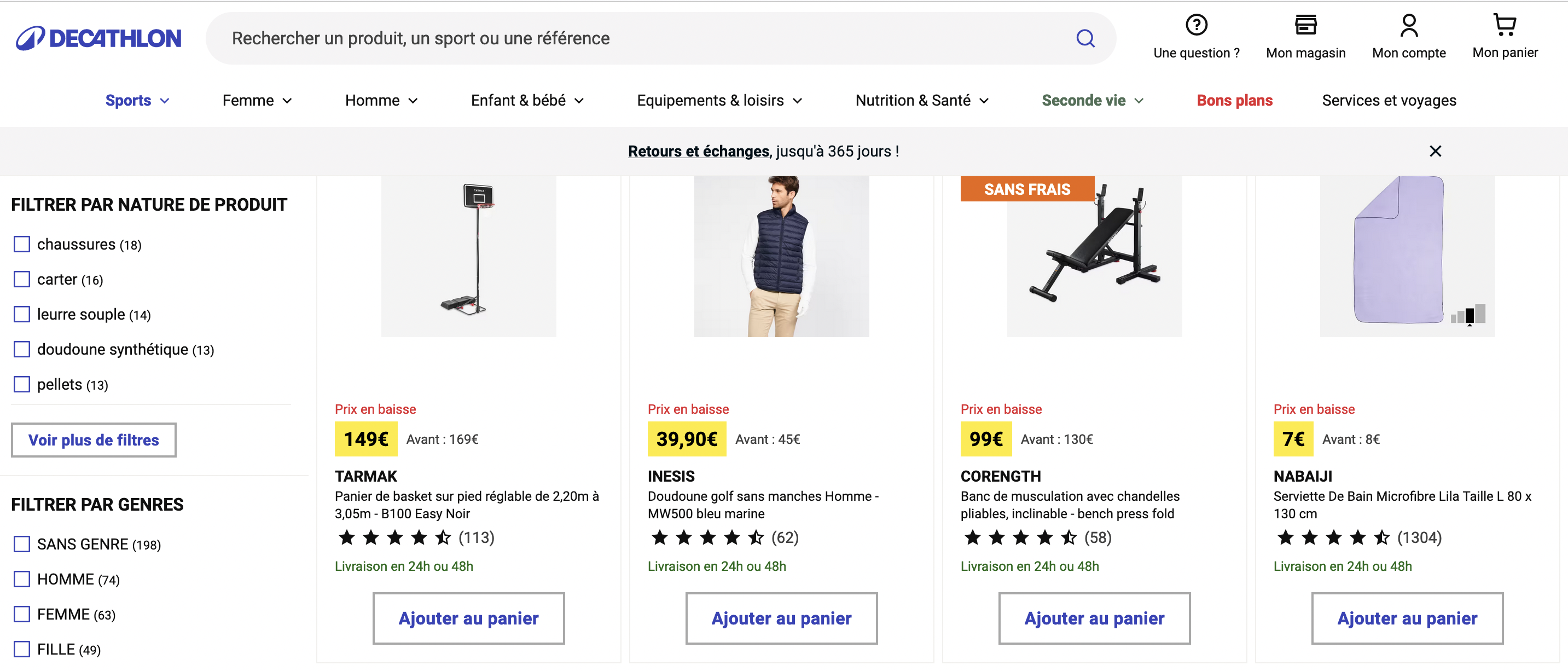Open the Retours et échanges link
Image resolution: width=1568 pixels, height=671 pixels.
(x=698, y=151)
